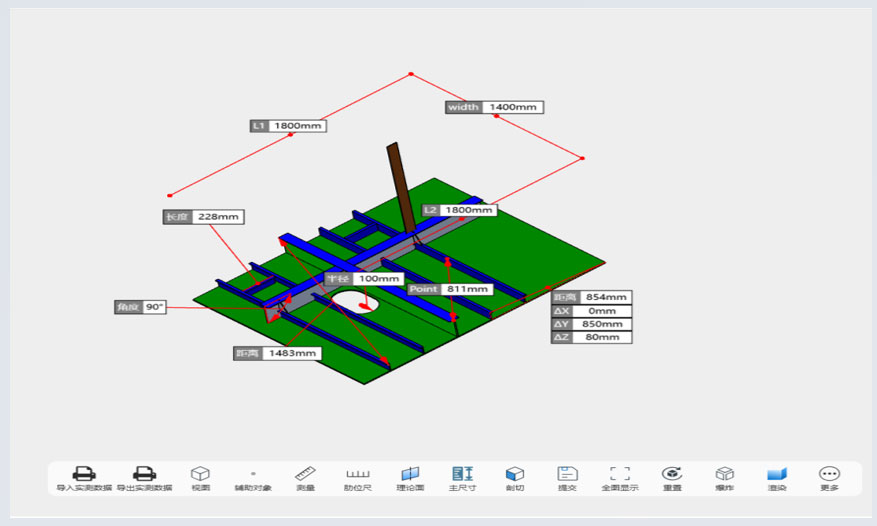Click the L1 1800mm dimension label
877x526 pixels.
(288, 126)
